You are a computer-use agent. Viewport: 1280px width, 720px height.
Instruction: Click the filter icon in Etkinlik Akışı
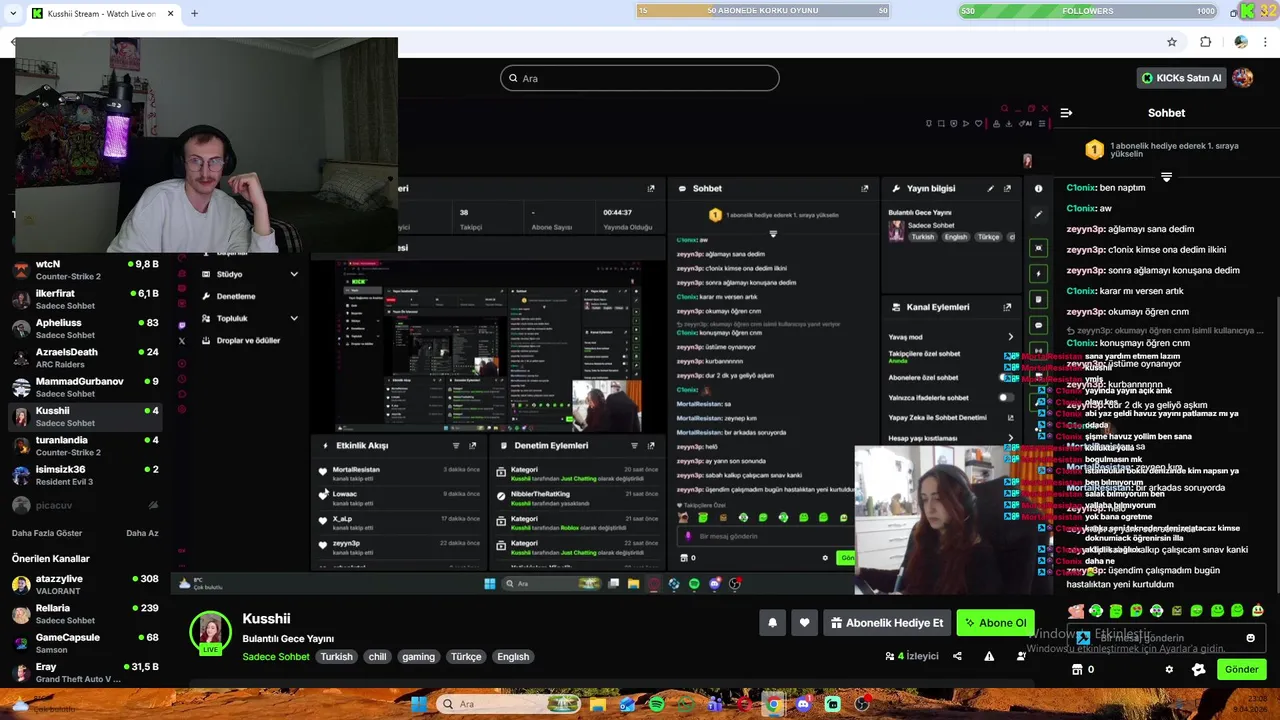[456, 446]
